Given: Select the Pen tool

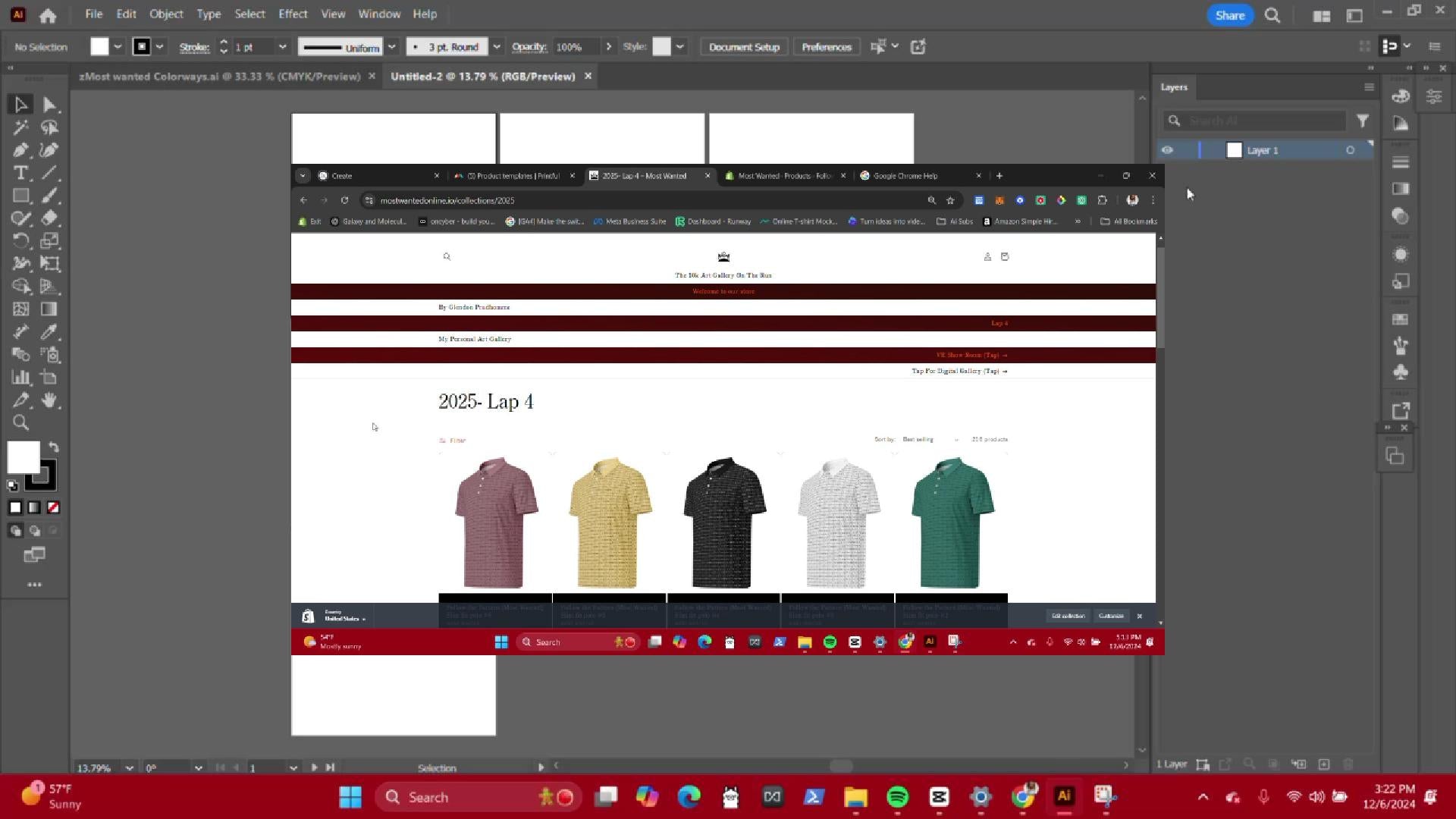Looking at the screenshot, I should pyautogui.click(x=20, y=150).
